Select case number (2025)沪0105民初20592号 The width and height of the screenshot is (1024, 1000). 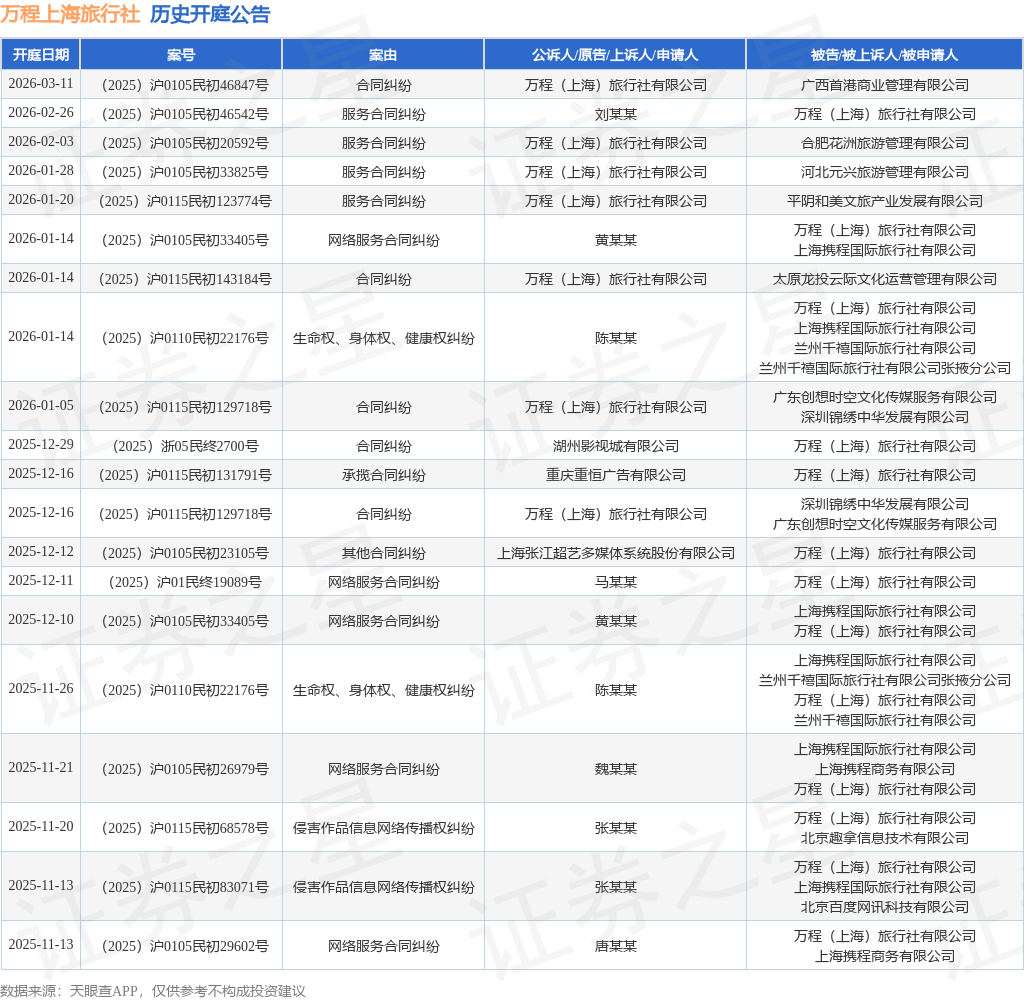(x=185, y=143)
